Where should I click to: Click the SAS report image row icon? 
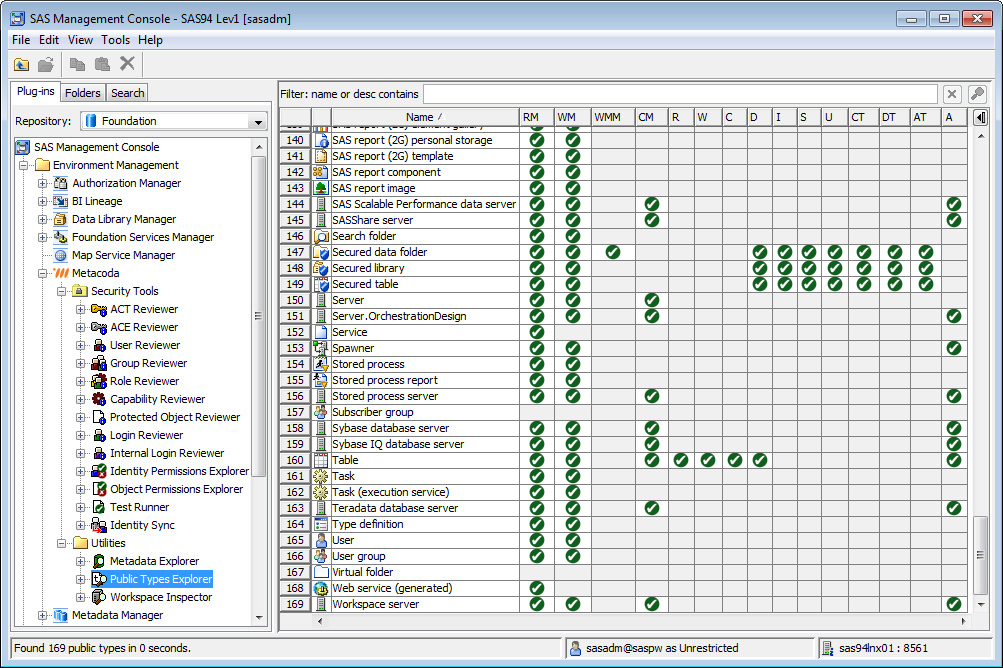coord(320,188)
